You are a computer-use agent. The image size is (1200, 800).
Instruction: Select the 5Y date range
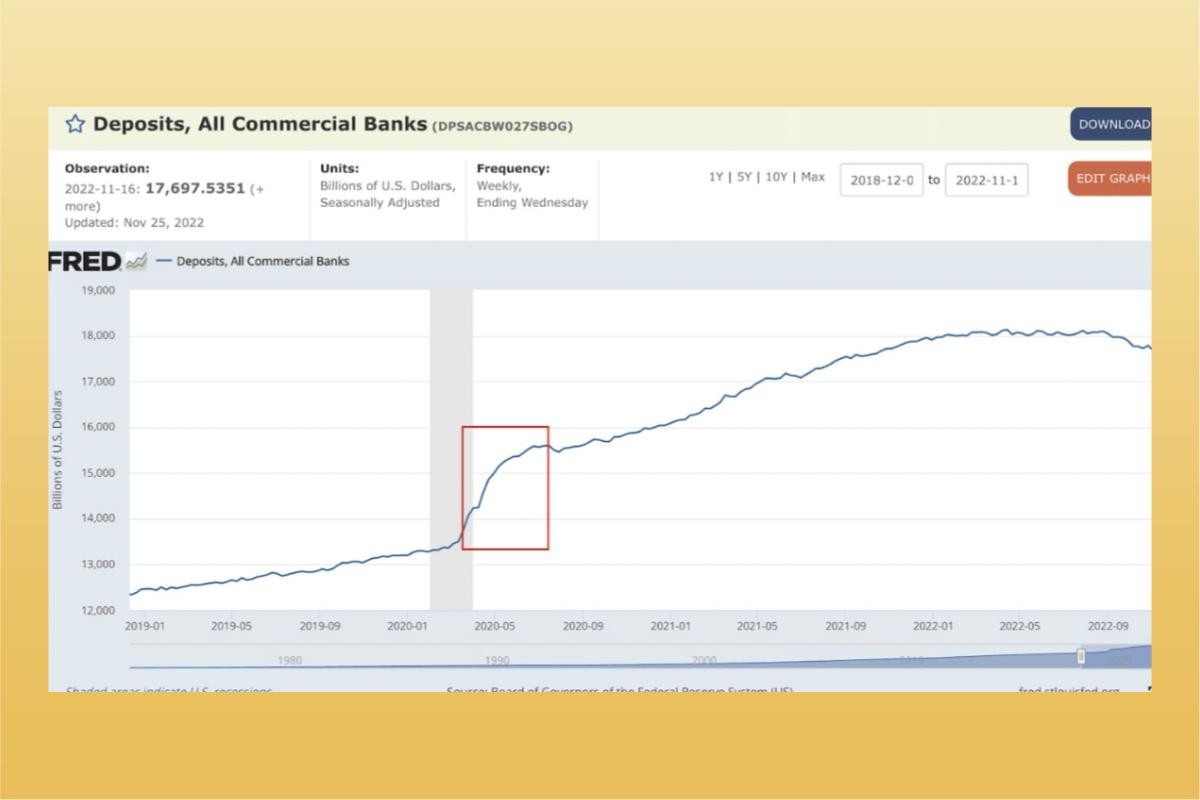[x=744, y=177]
